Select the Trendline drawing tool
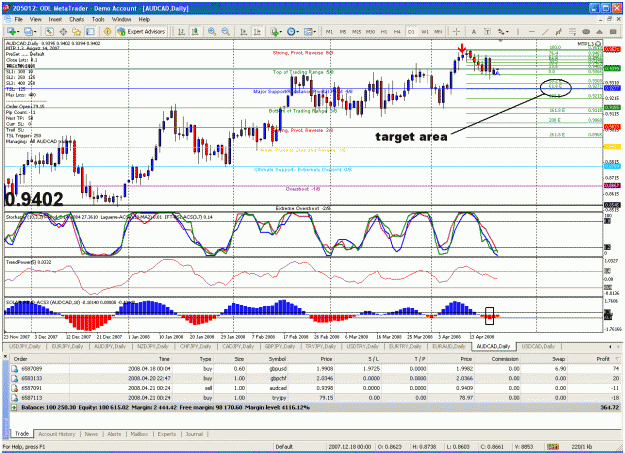 (545, 32)
